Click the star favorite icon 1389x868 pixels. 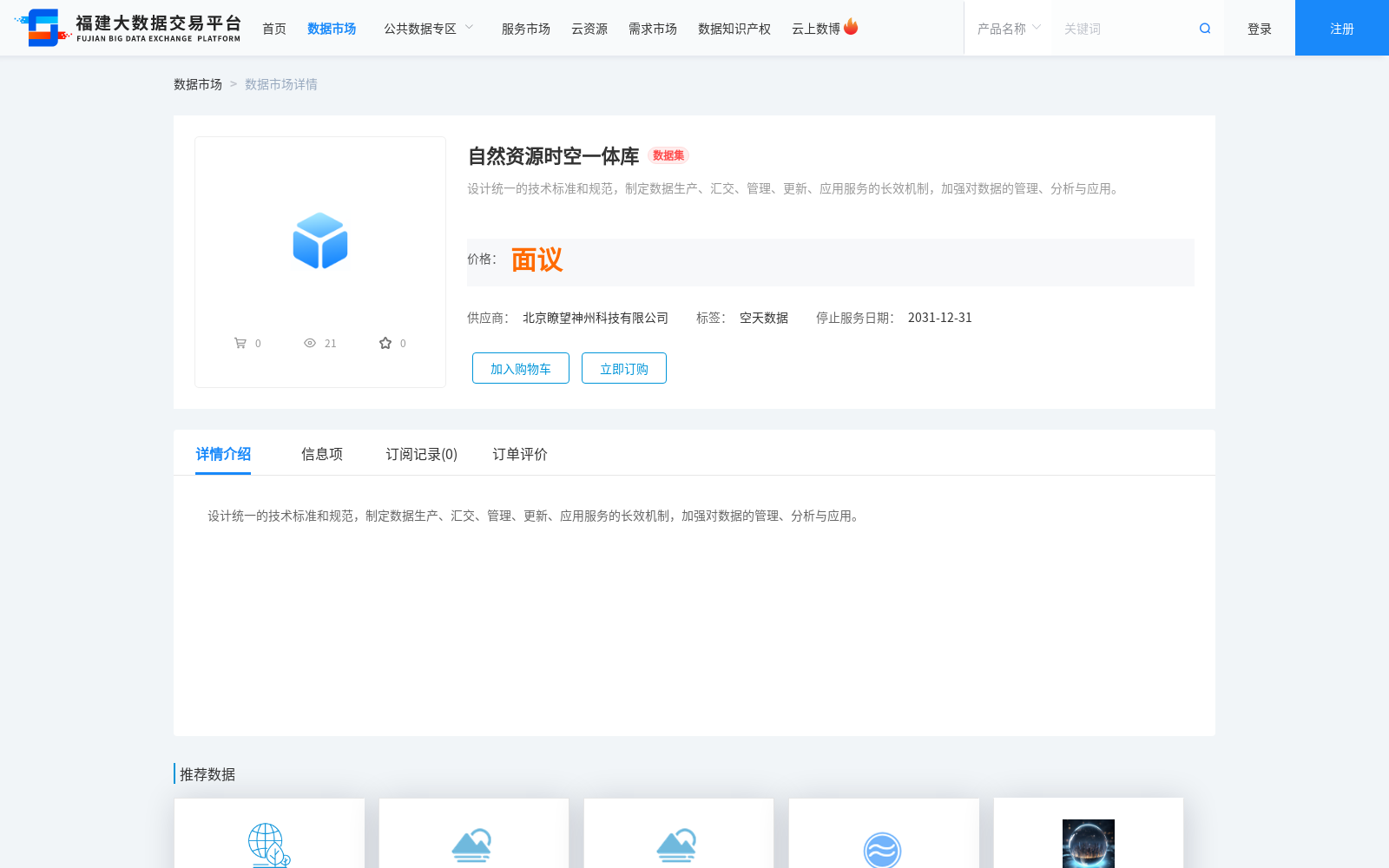385,343
